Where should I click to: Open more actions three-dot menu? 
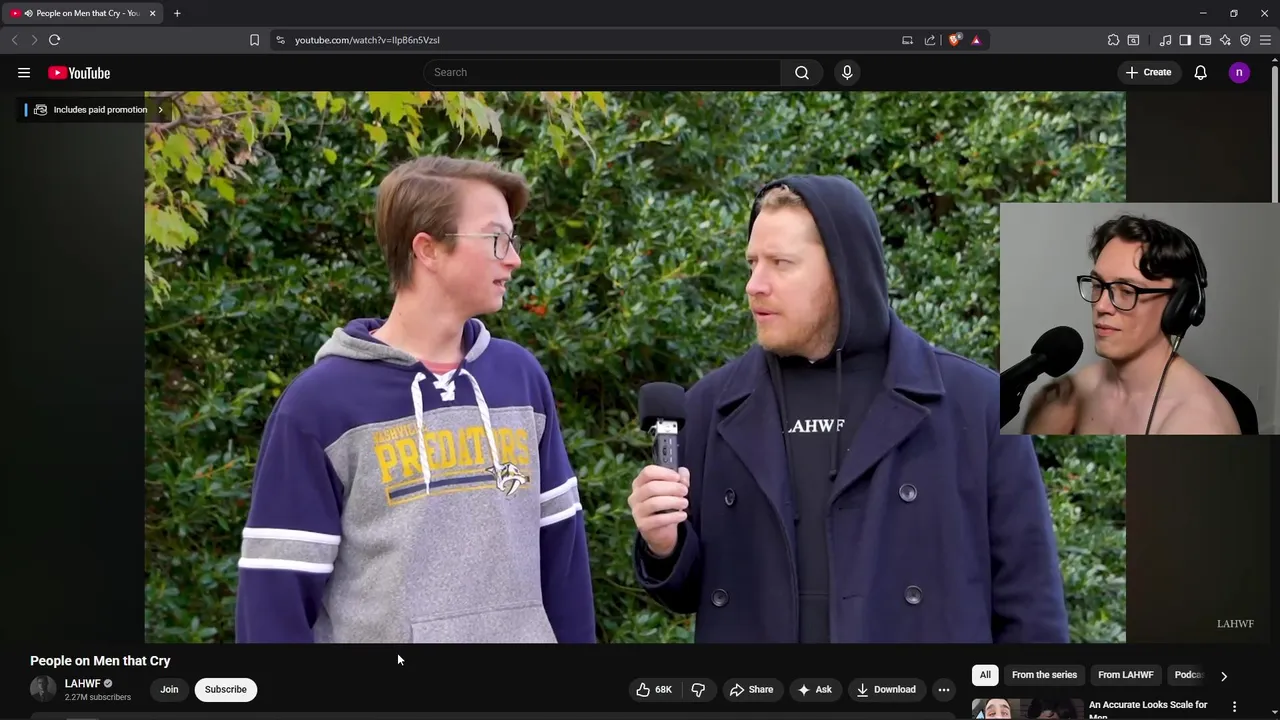(944, 689)
